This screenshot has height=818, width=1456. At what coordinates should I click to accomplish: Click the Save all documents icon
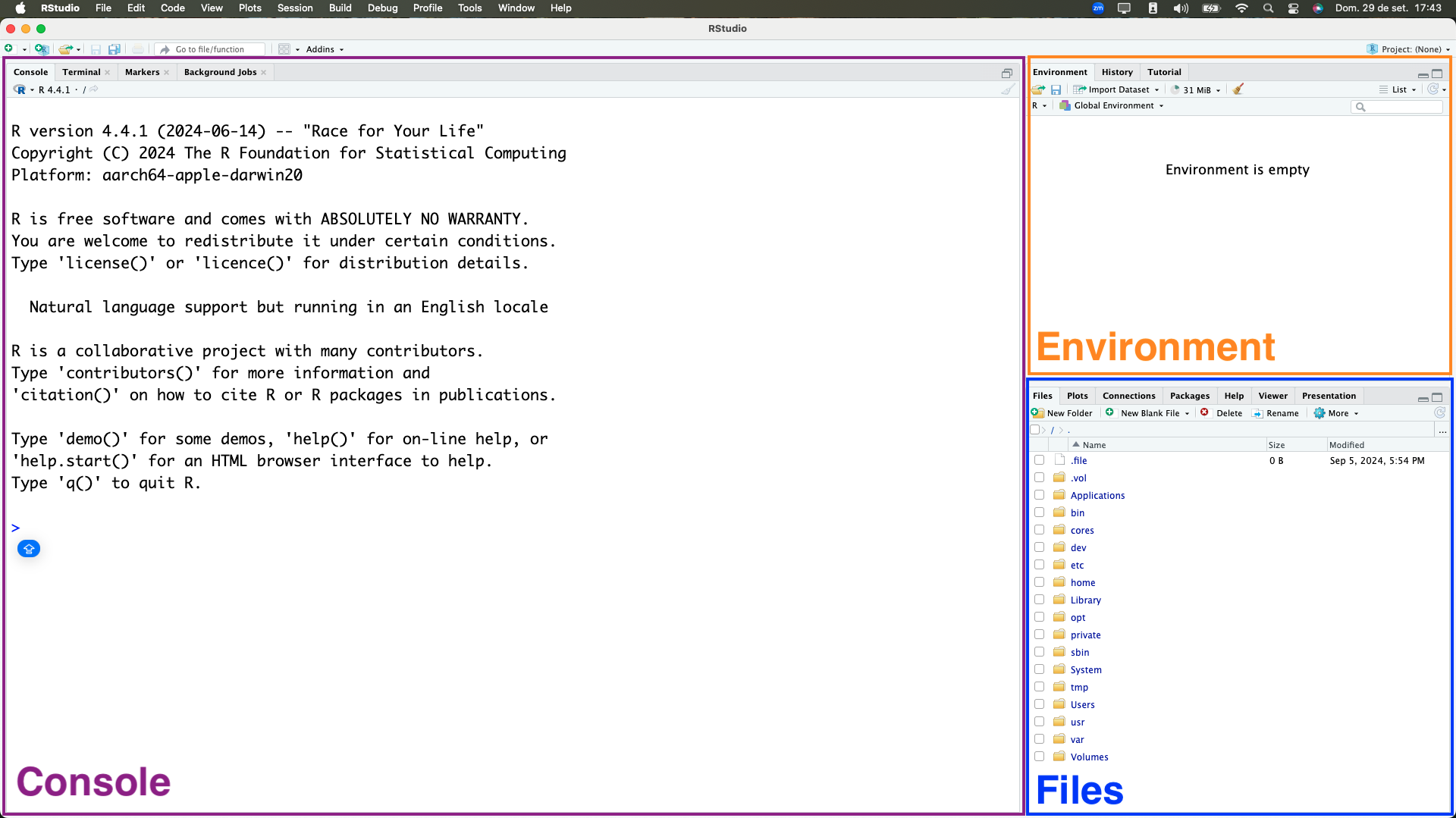pyautogui.click(x=114, y=49)
